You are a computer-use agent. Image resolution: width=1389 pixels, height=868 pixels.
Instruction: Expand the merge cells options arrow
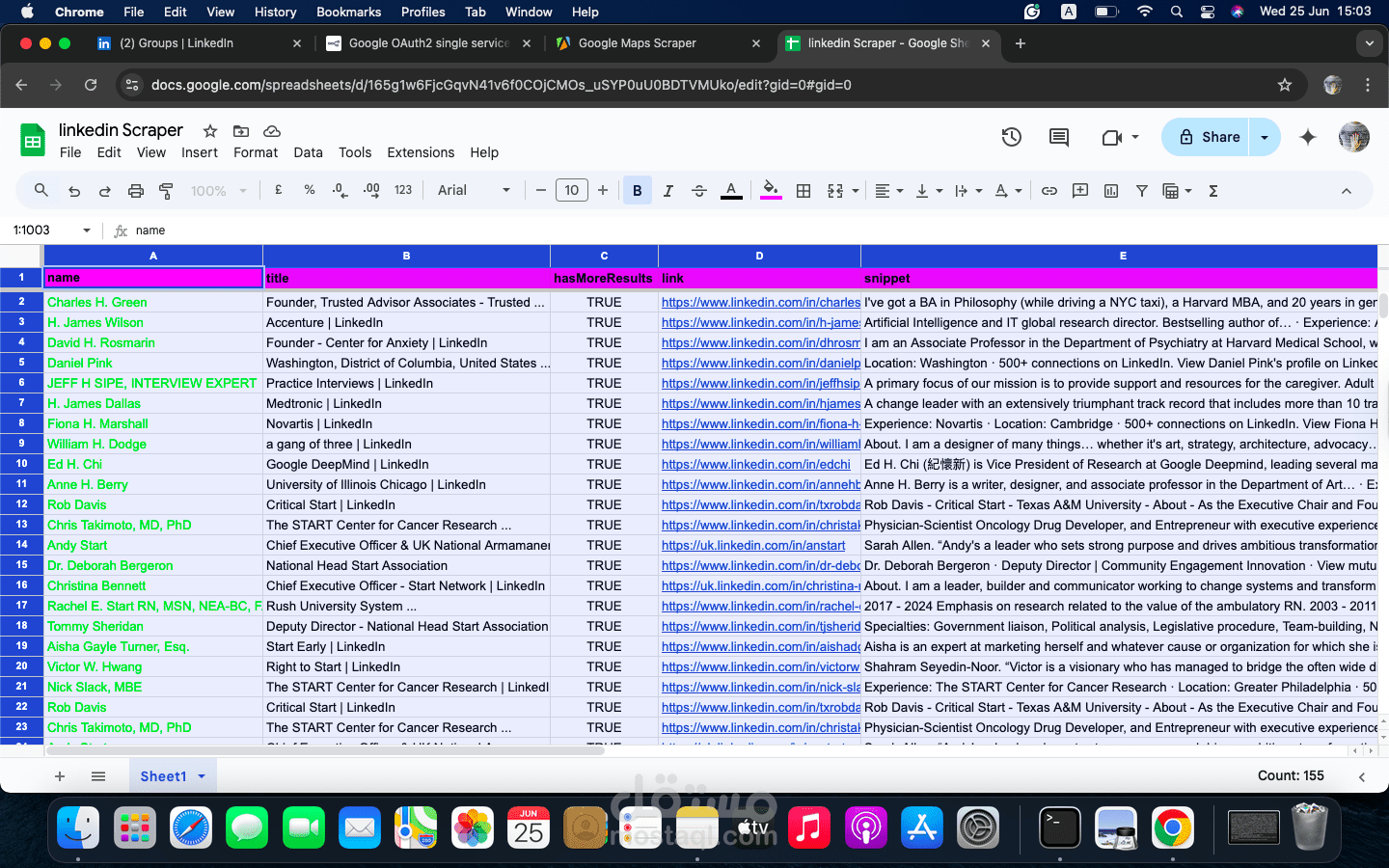[x=856, y=191]
